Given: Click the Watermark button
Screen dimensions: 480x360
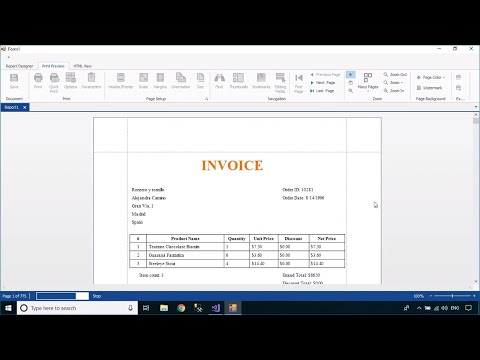Looking at the screenshot, I should coord(429,88).
